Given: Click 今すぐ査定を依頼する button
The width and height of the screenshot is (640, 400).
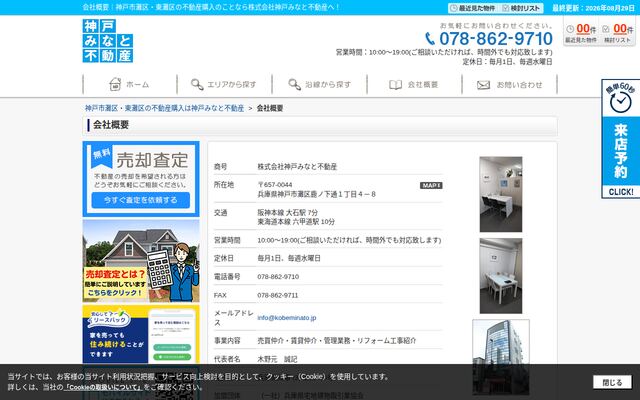Looking at the screenshot, I should point(141,200).
